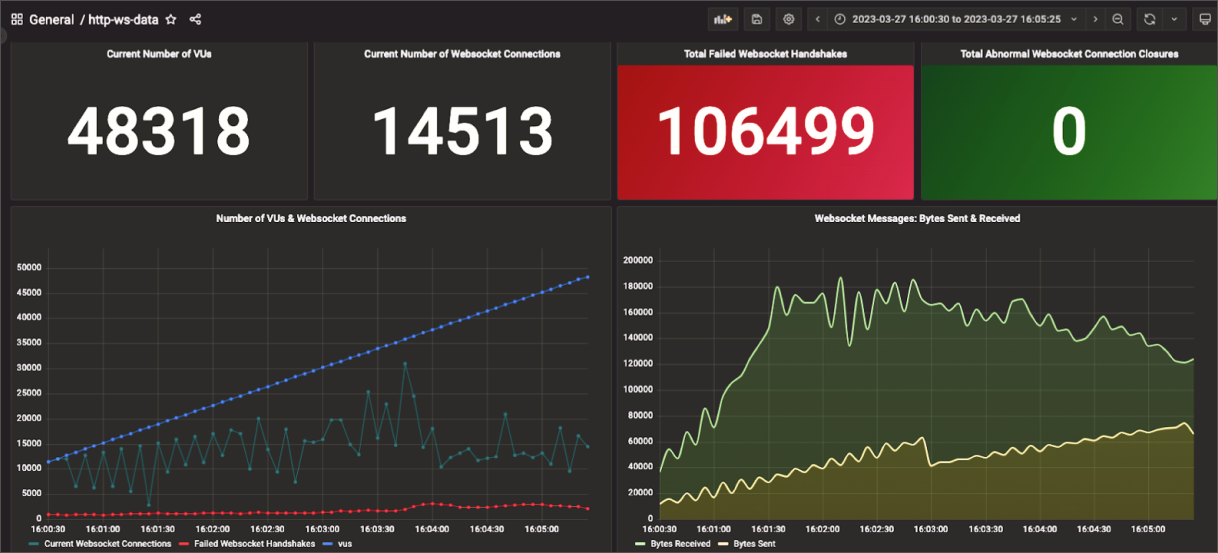Click the http-ws-data dashboard title
Image resolution: width=1218 pixels, height=553 pixels.
pos(123,20)
